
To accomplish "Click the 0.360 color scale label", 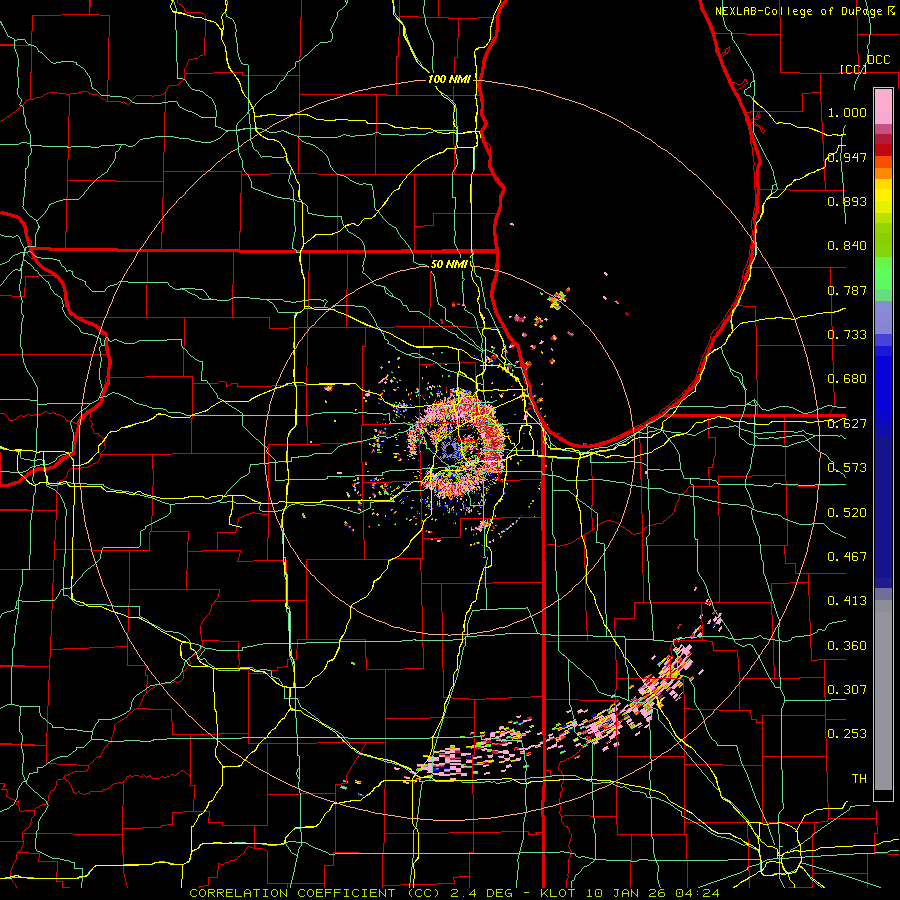I will coord(847,646).
